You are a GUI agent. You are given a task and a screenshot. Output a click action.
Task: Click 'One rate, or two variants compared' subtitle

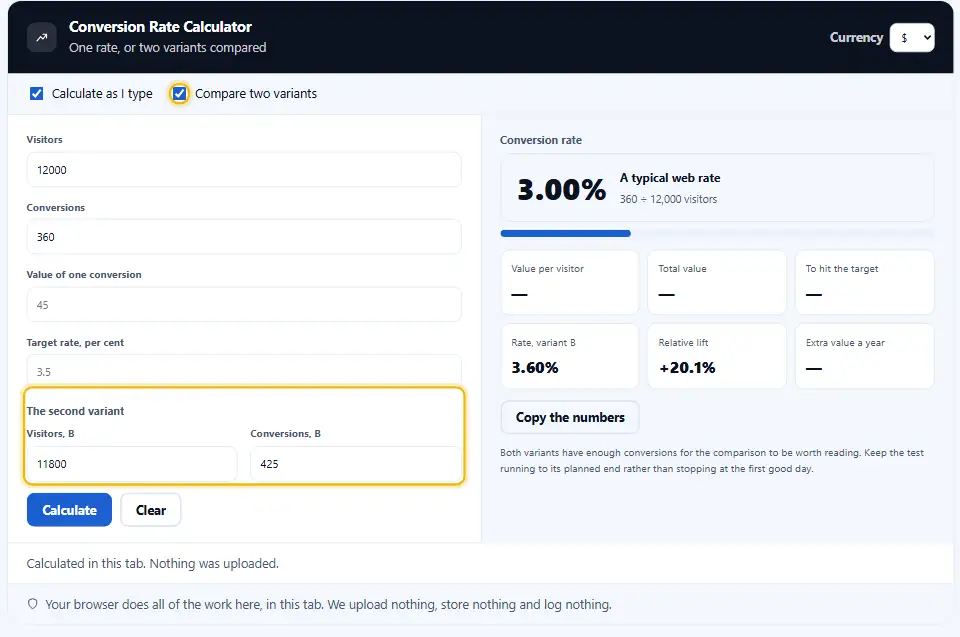click(168, 48)
